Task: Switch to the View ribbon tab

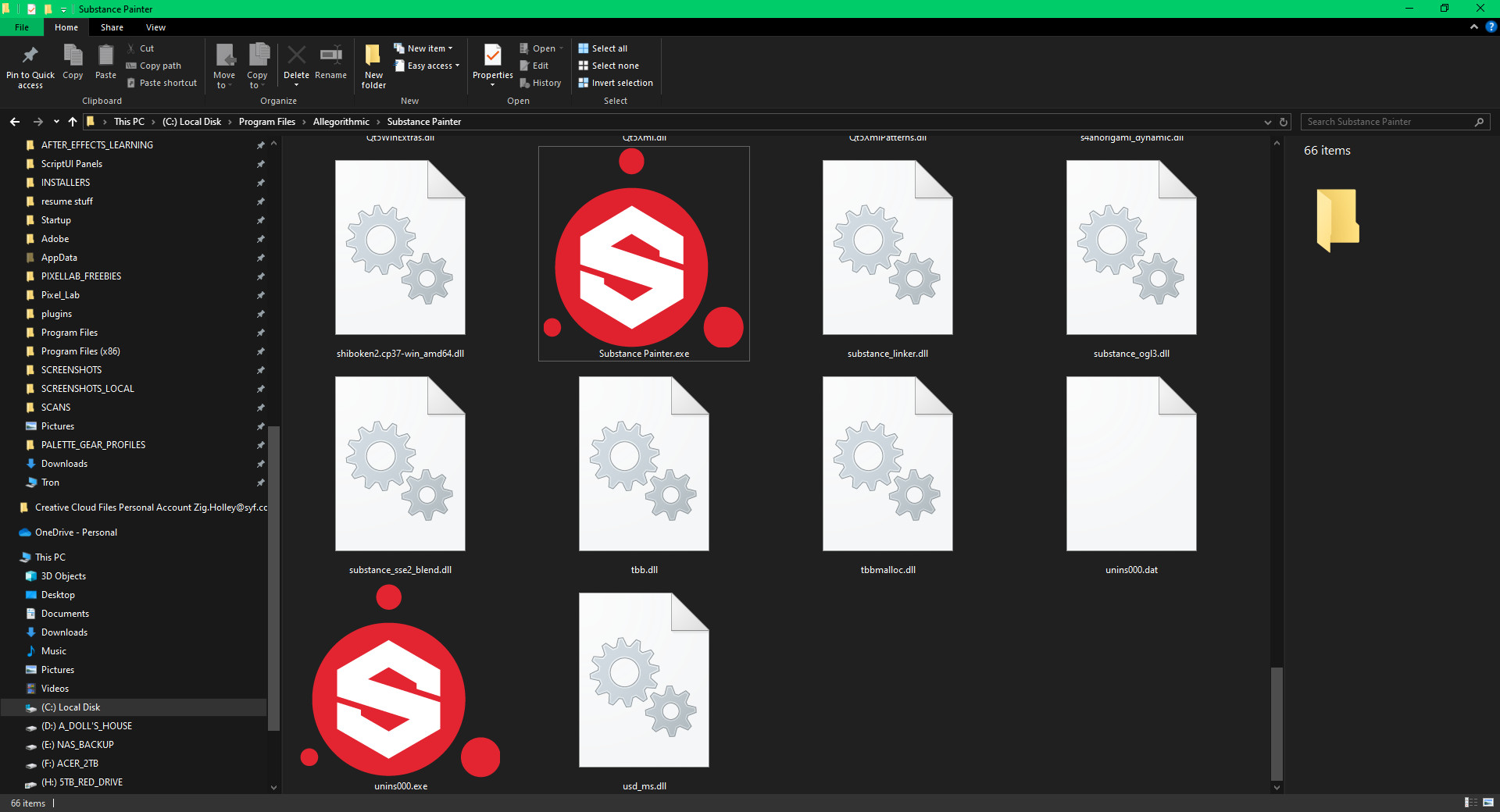Action: point(155,27)
